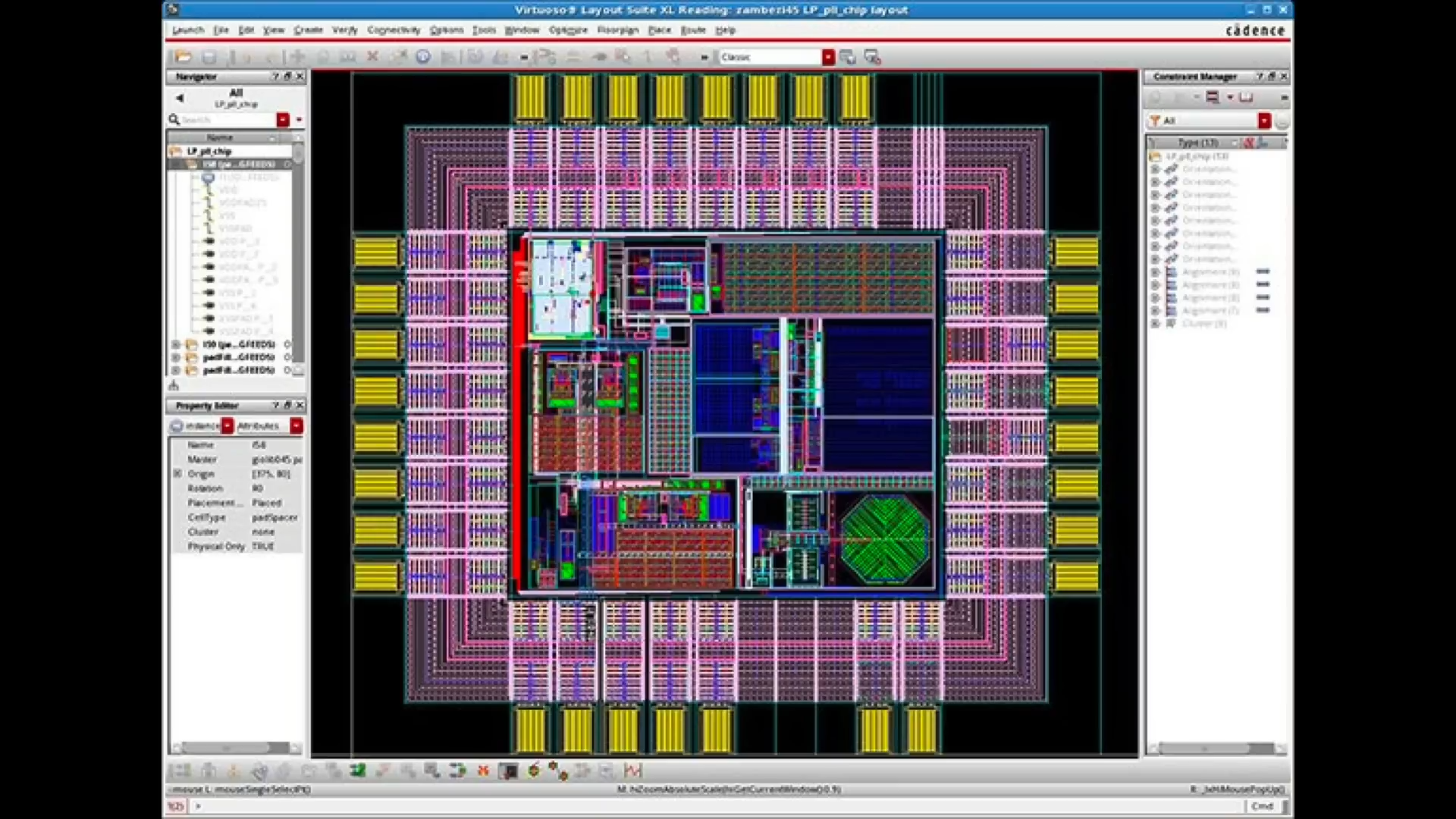Image resolution: width=1456 pixels, height=819 pixels.
Task: Click the Navigator search input field
Action: coord(227,120)
